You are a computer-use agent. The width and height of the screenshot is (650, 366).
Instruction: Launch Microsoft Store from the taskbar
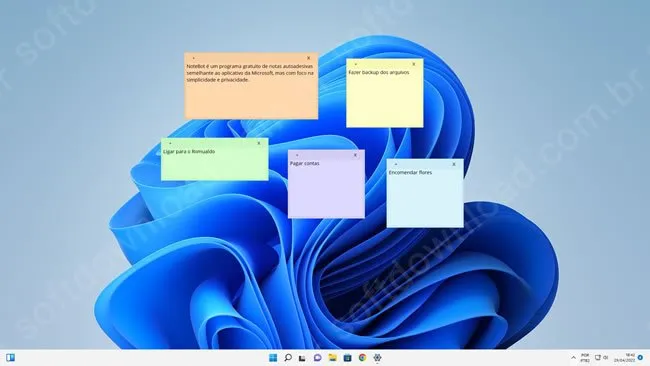pyautogui.click(x=347, y=358)
